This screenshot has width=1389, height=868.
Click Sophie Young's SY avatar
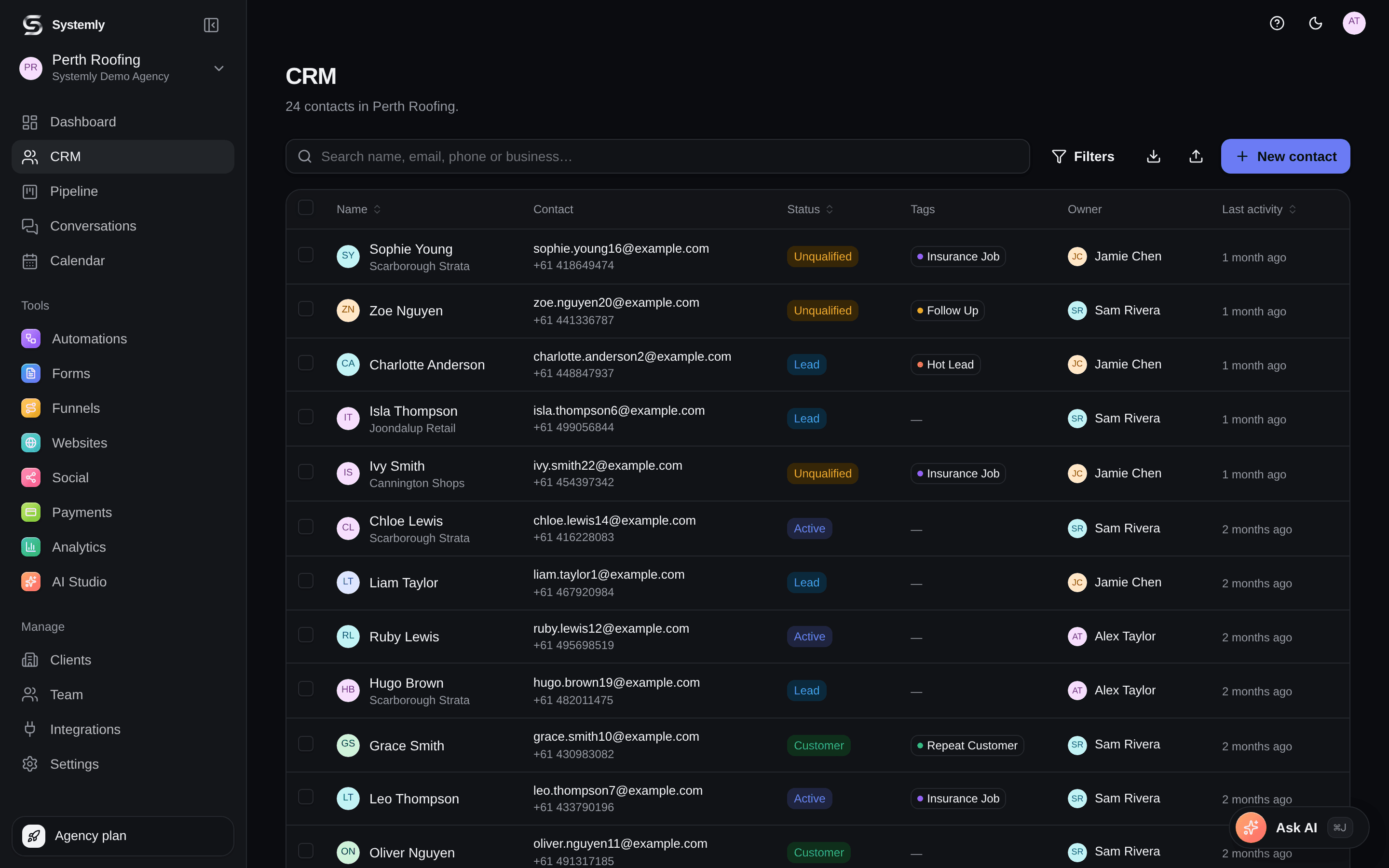coord(348,256)
